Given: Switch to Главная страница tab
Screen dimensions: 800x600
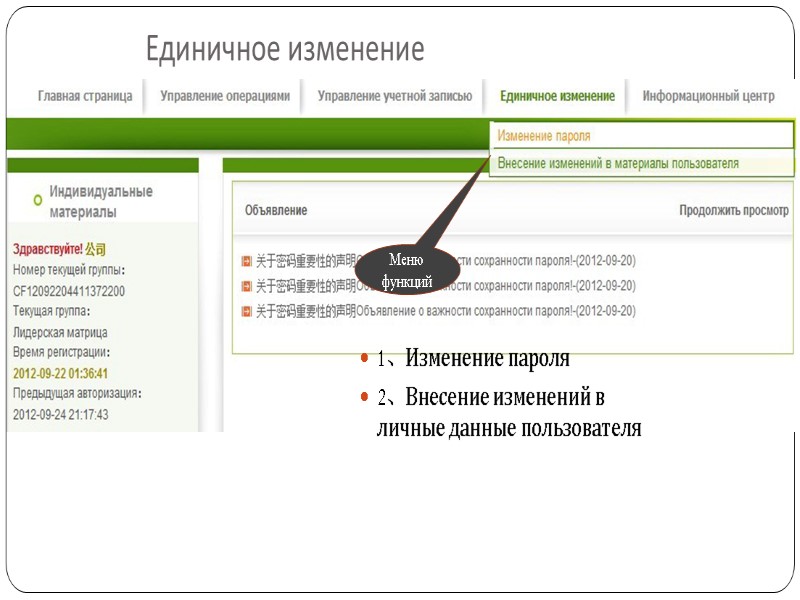Looking at the screenshot, I should click(84, 97).
